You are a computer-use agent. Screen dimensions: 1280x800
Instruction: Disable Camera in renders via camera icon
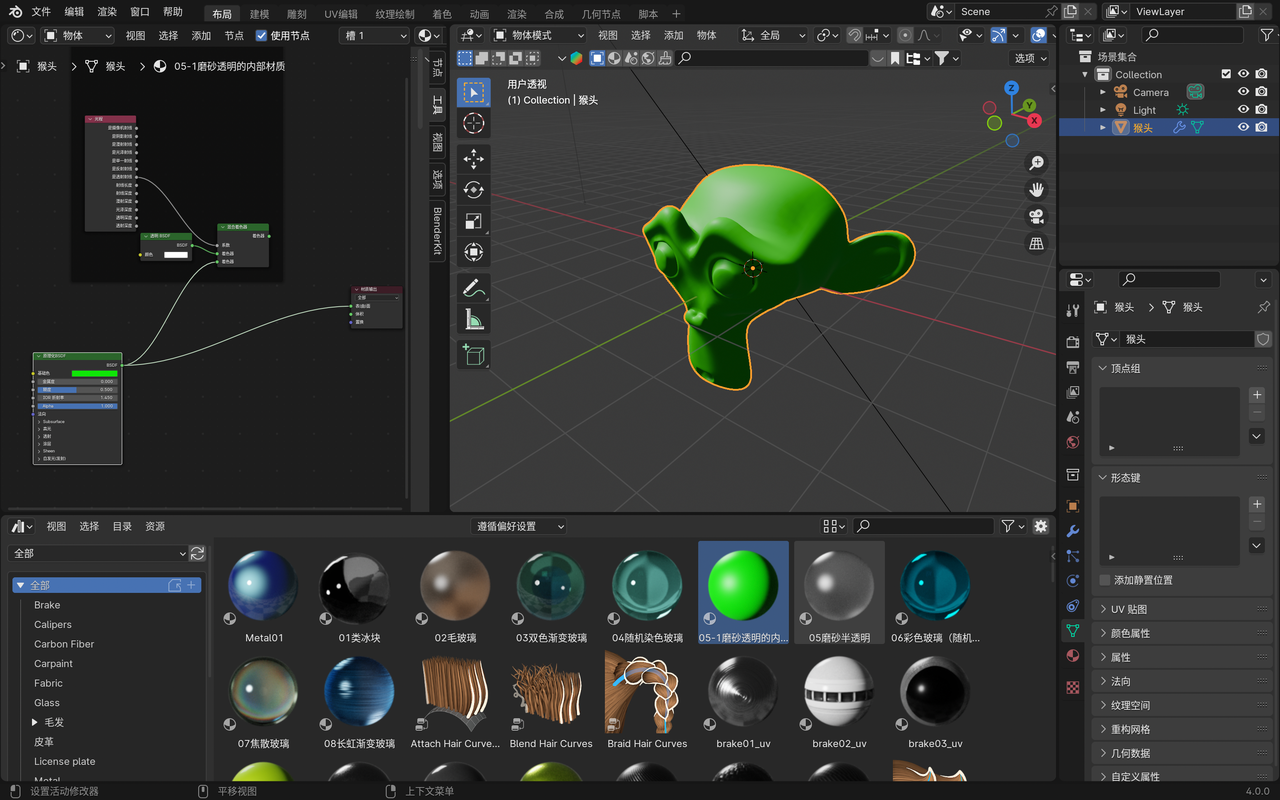[x=1262, y=92]
